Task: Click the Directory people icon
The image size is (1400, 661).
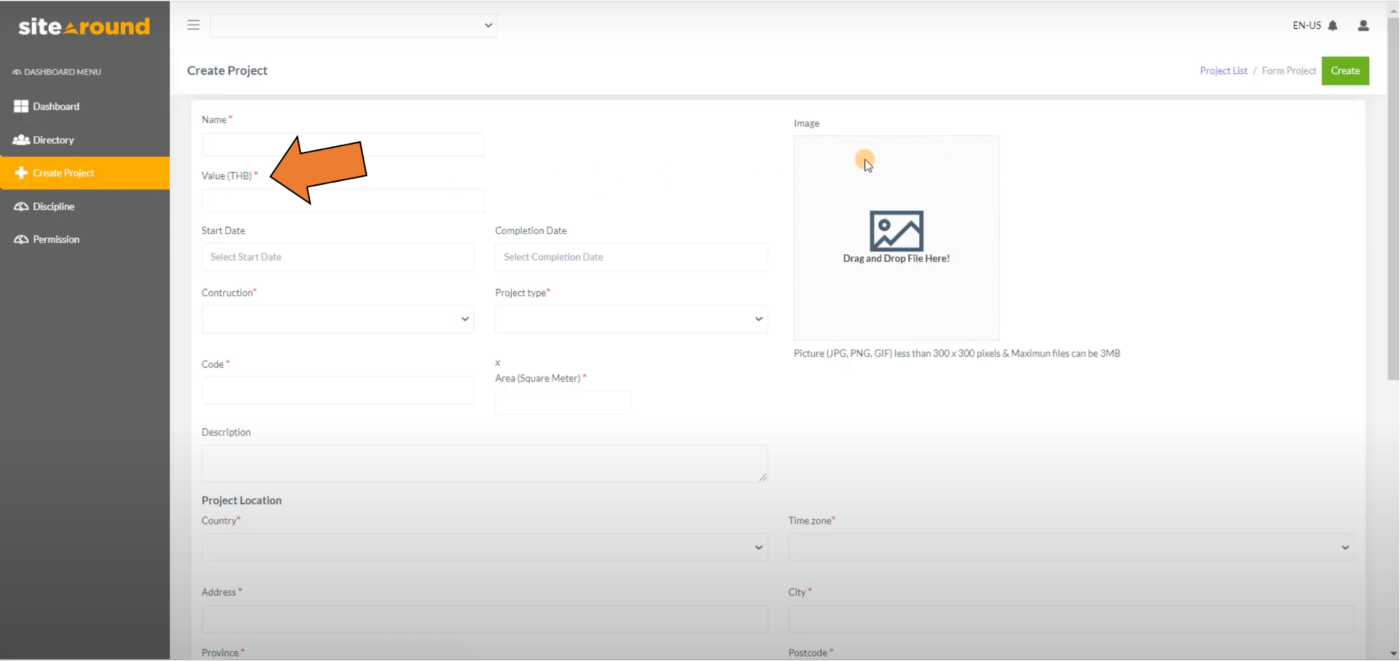Action: (x=19, y=139)
